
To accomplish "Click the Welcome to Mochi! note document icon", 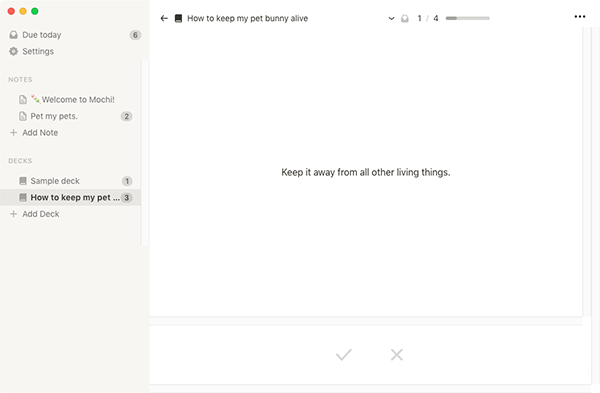I will [x=23, y=99].
